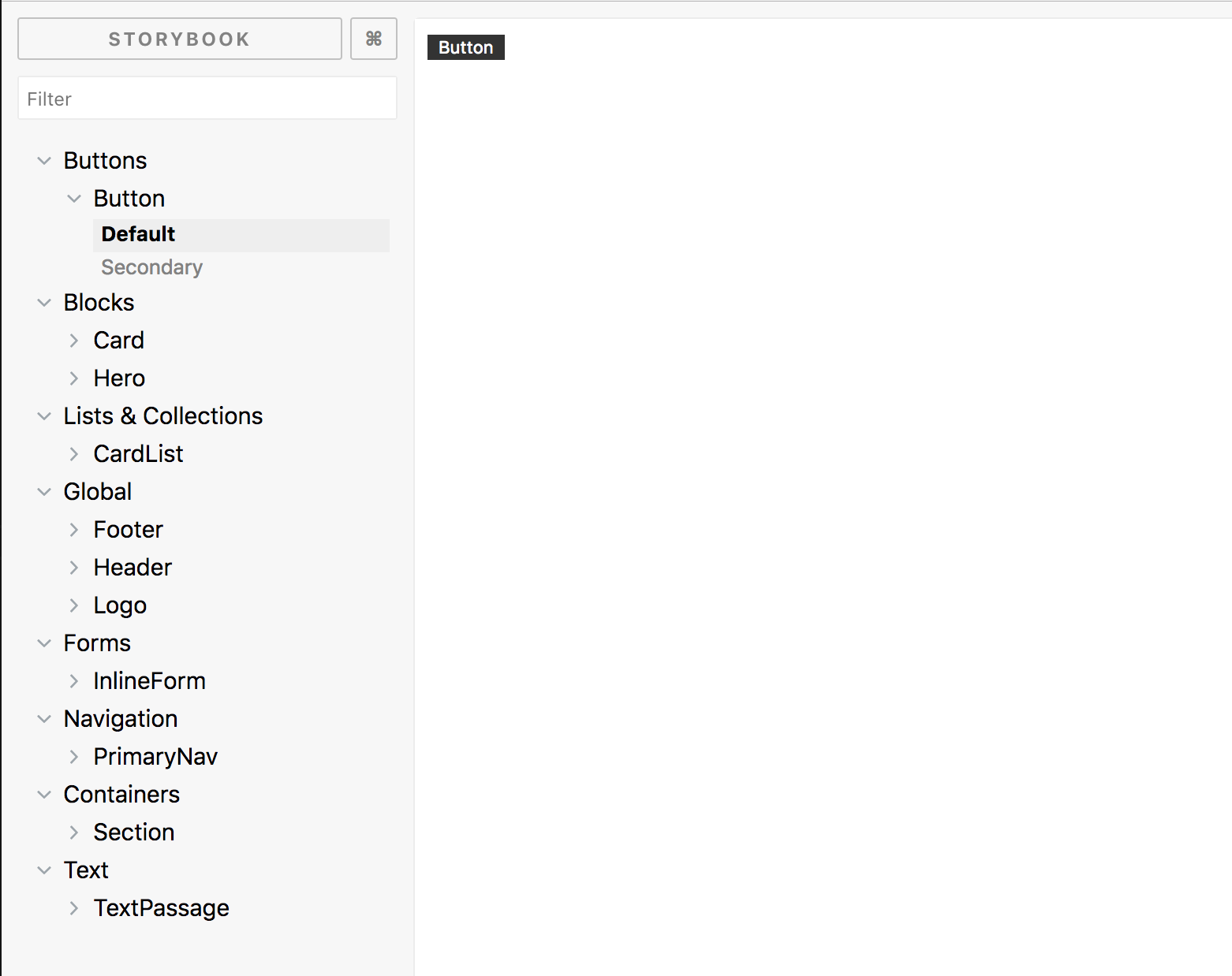This screenshot has width=1232, height=976.
Task: Expand the Logo component arrow
Action: [x=74, y=605]
